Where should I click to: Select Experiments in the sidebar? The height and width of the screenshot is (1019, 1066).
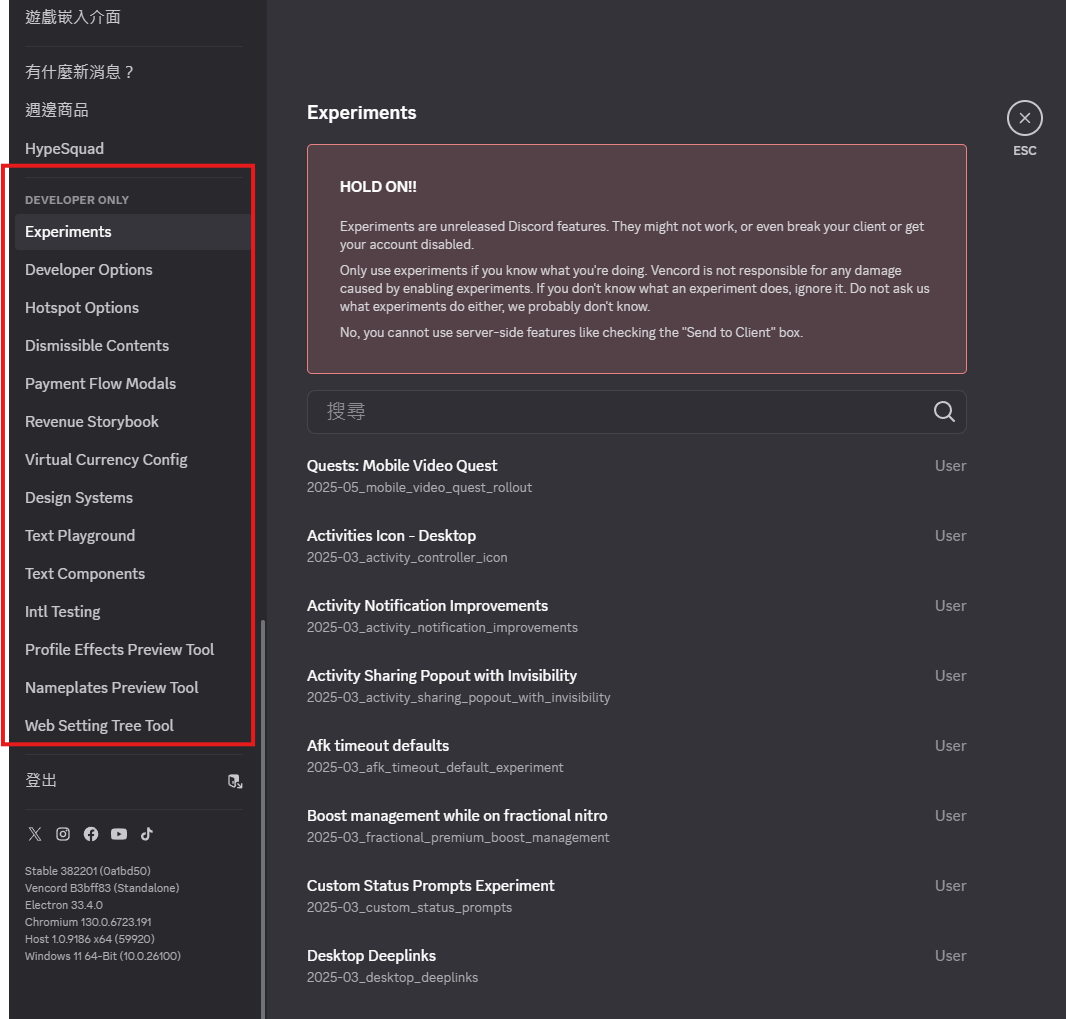[x=133, y=232]
